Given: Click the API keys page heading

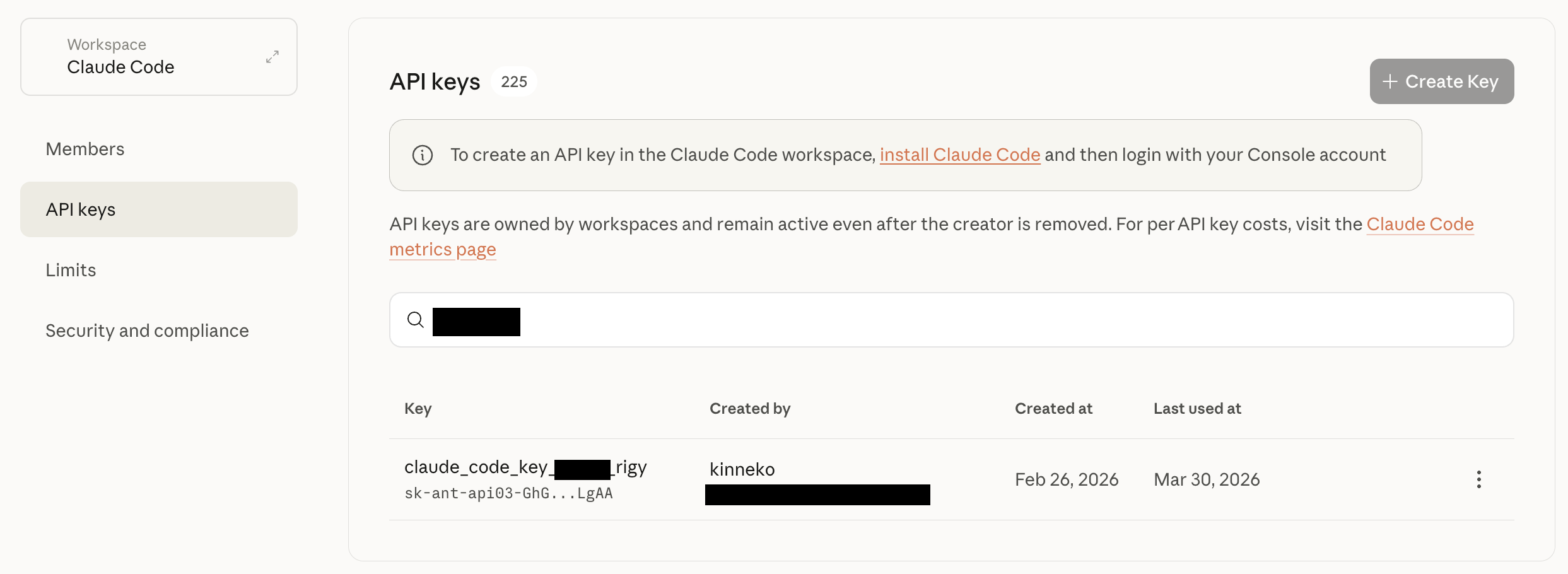Looking at the screenshot, I should pos(435,82).
